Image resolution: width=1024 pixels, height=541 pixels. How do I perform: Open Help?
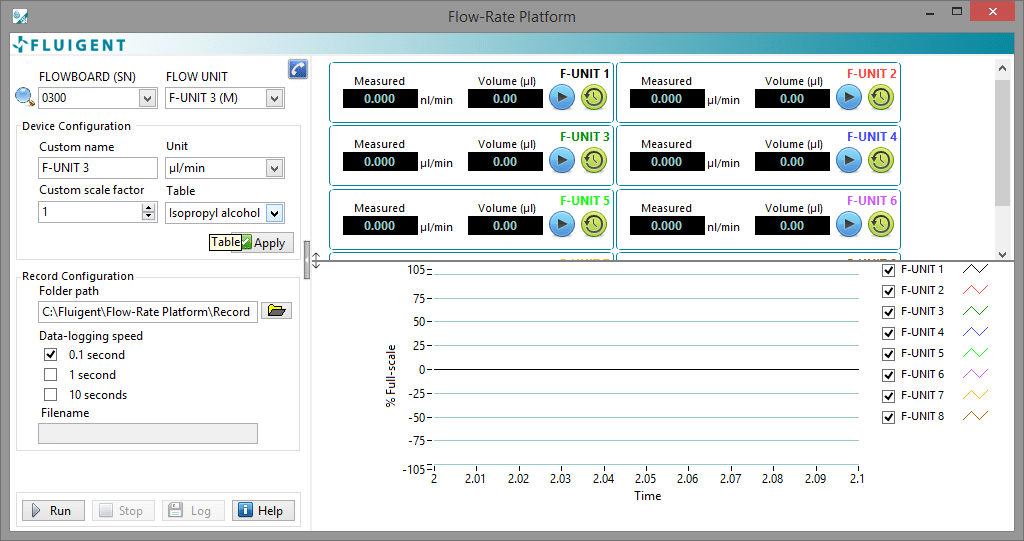[263, 510]
